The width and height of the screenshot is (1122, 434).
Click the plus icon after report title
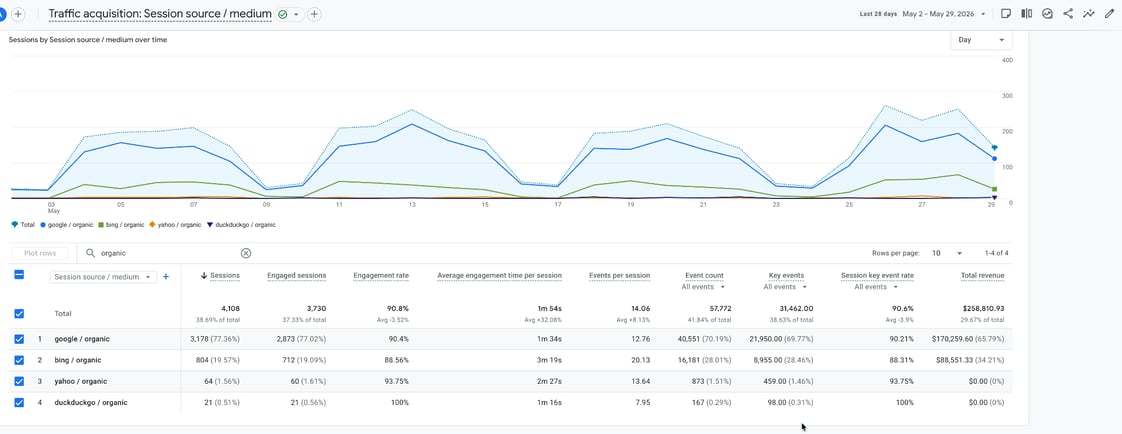(x=314, y=14)
